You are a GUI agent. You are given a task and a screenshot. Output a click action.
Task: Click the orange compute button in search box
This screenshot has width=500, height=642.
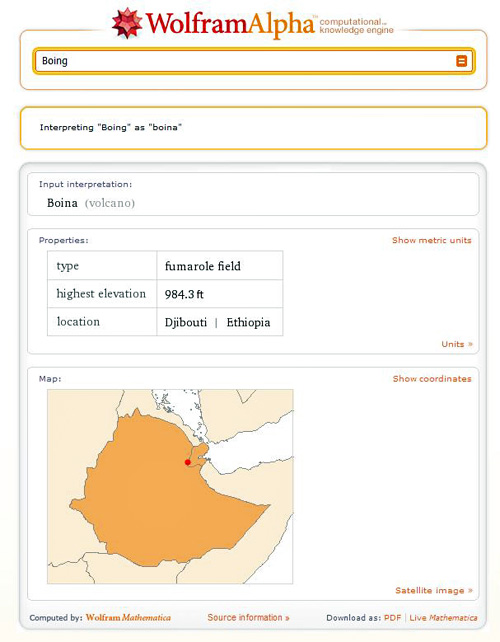(x=462, y=61)
